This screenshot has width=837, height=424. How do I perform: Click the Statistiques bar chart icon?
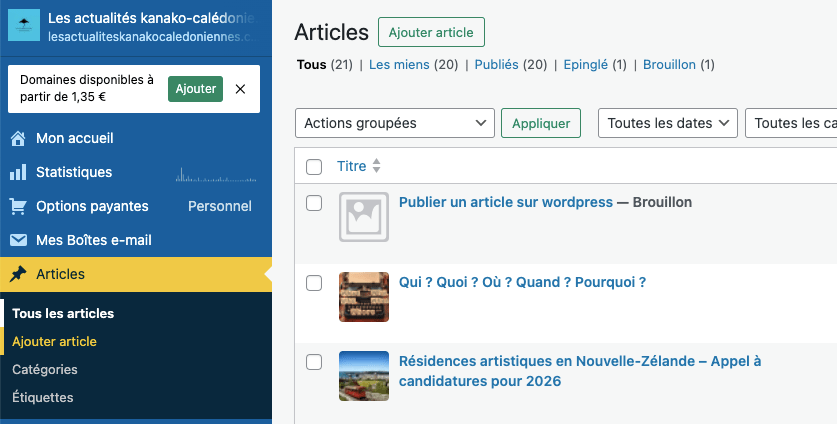coord(18,172)
